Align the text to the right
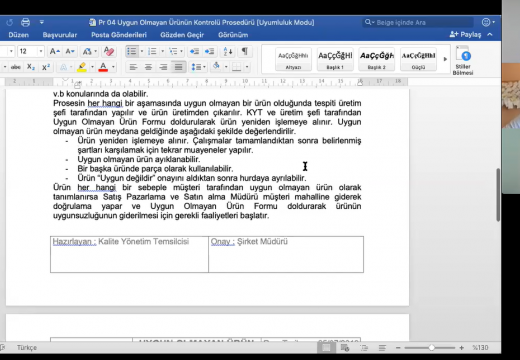The width and height of the screenshot is (520, 360). 163,67
